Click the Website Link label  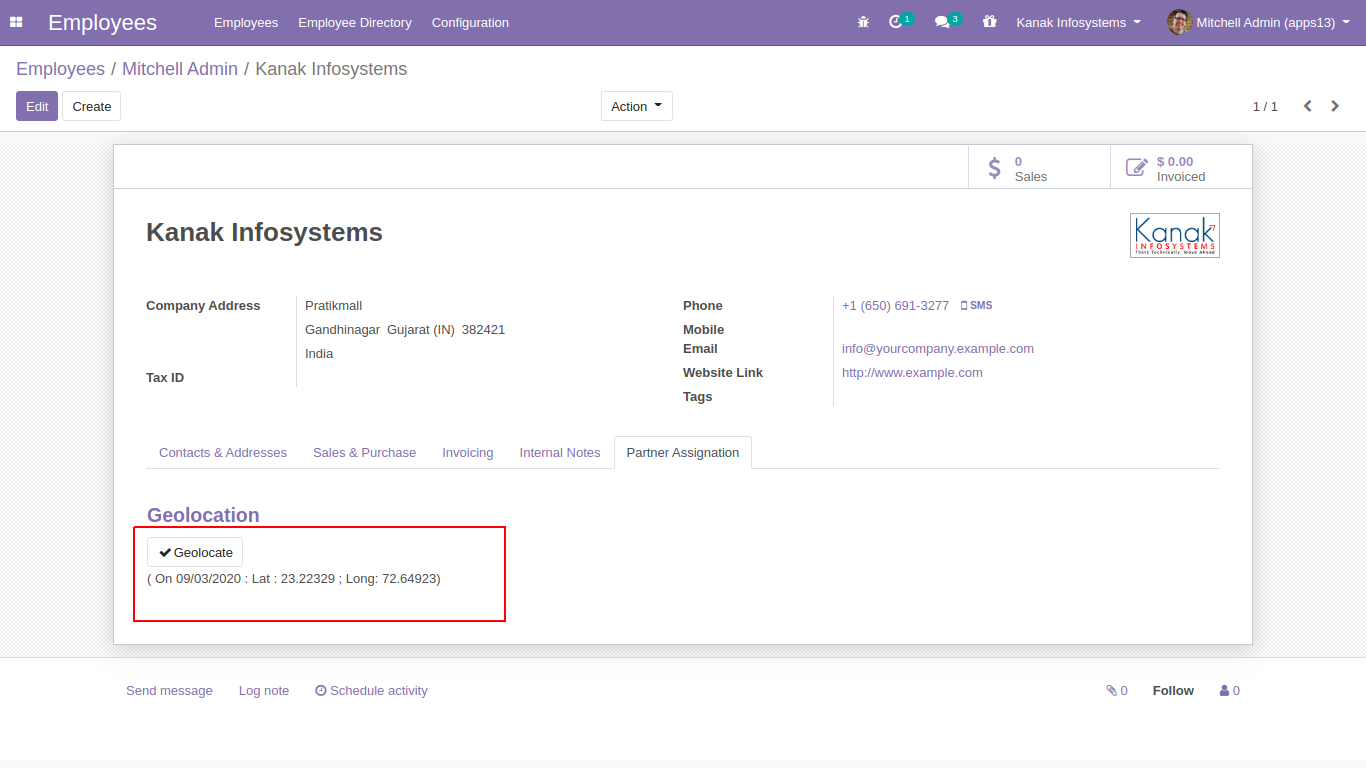723,373
